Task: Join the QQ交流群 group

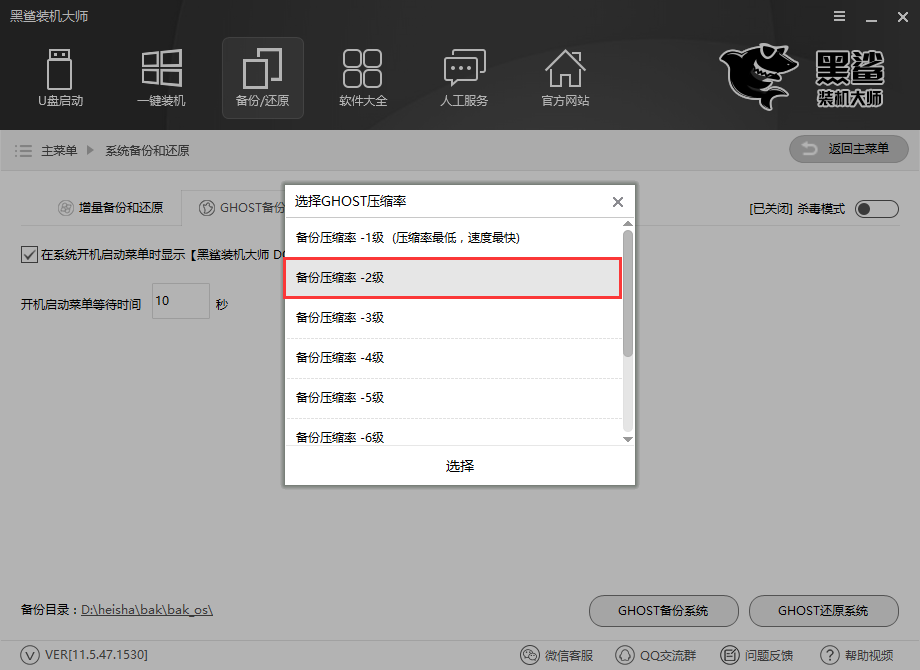Action: (656, 655)
